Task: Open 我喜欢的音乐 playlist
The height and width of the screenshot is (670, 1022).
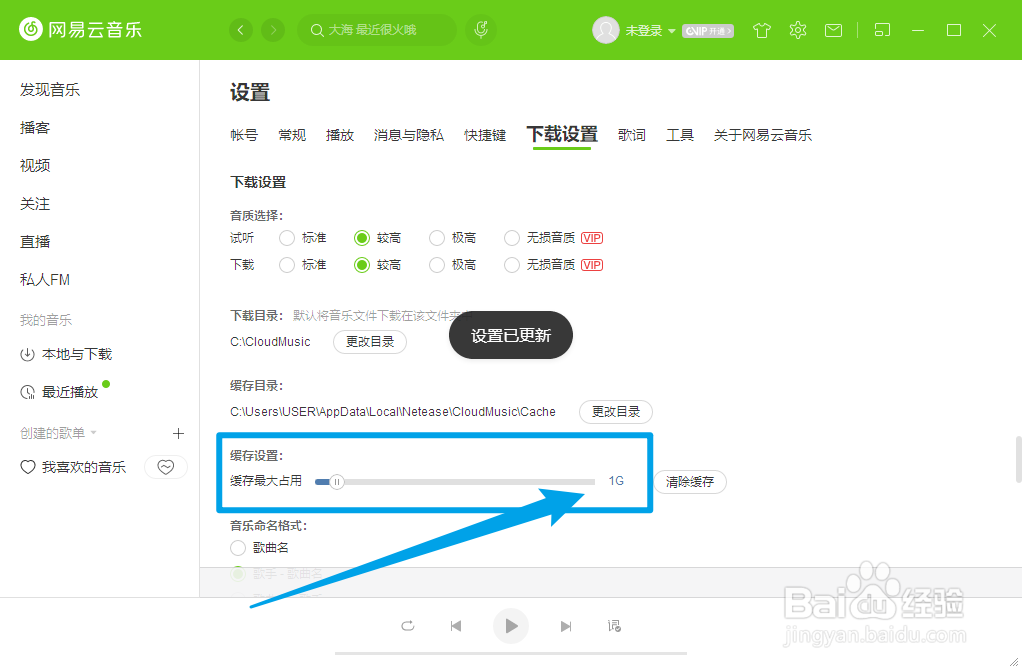Action: [73, 467]
